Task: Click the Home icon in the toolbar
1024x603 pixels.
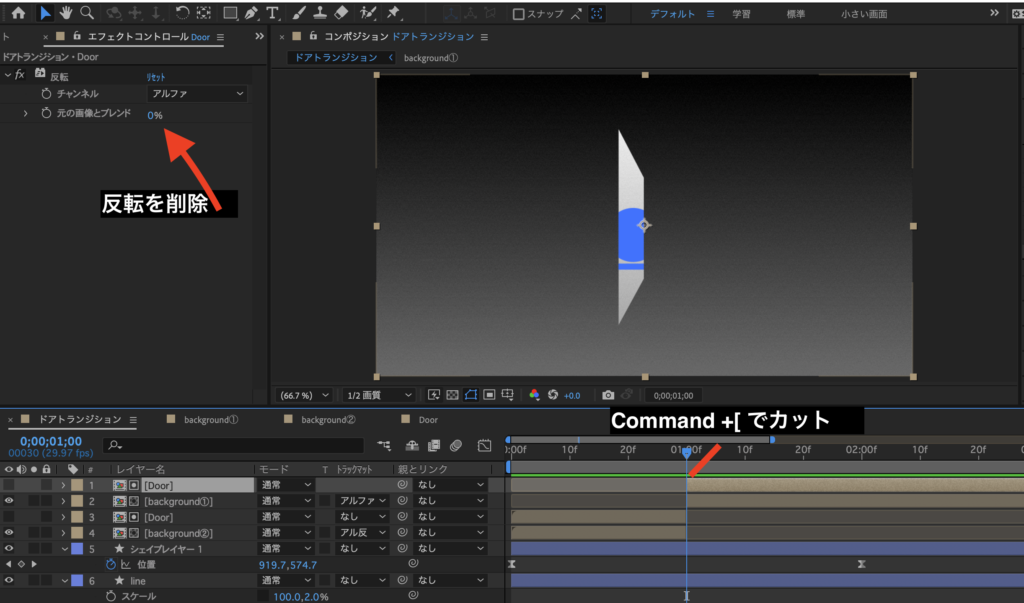Action: pos(18,13)
